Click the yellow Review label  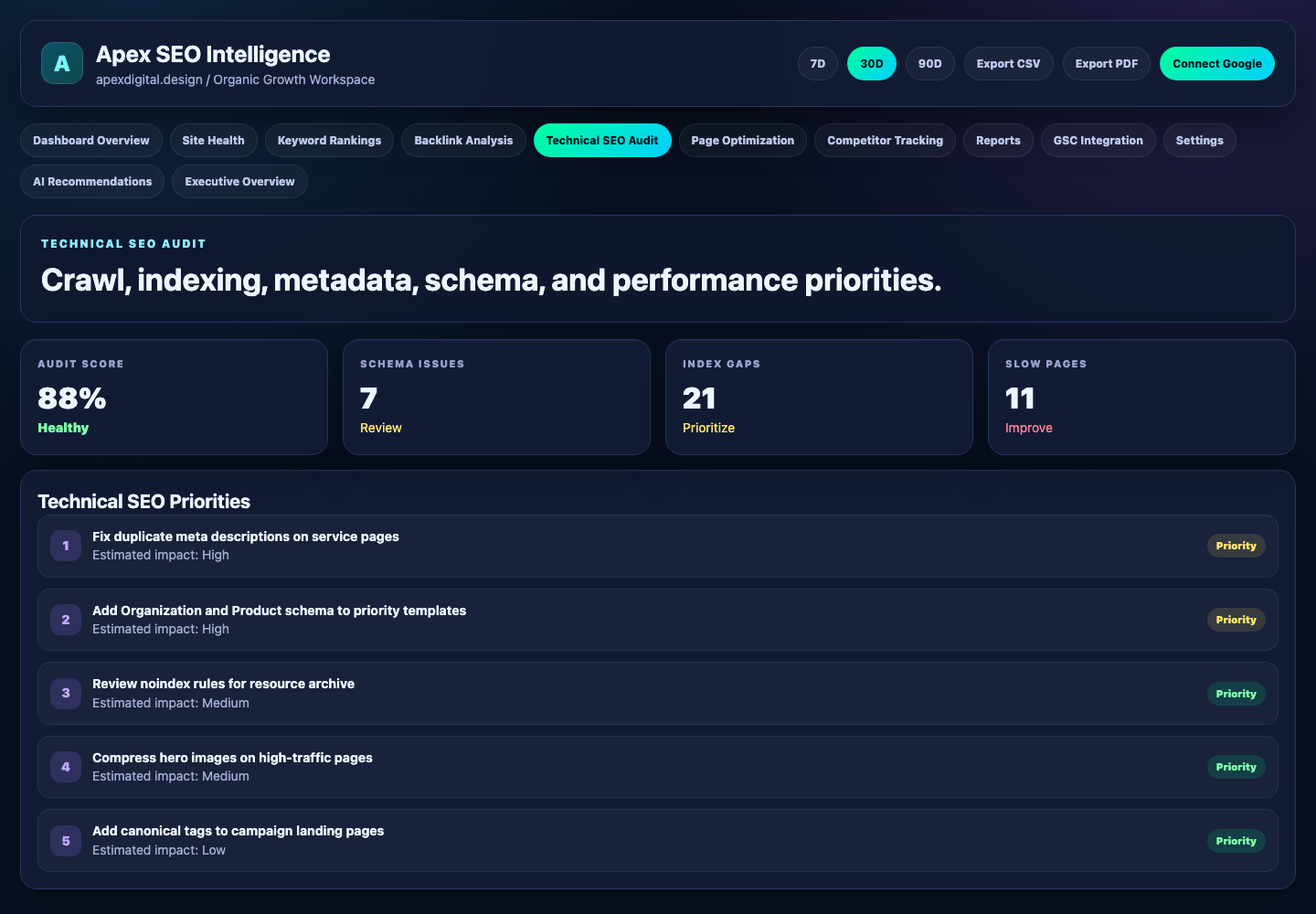coord(381,428)
